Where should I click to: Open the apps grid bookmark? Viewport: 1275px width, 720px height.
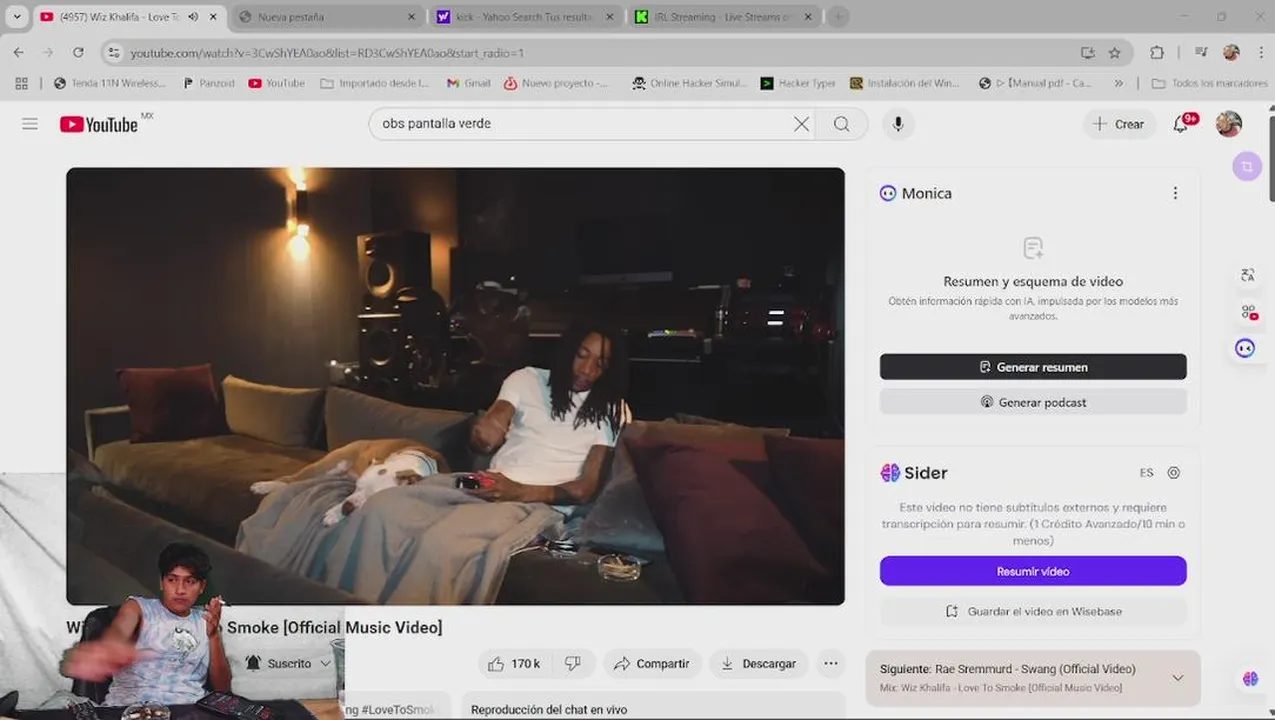tap(21, 83)
